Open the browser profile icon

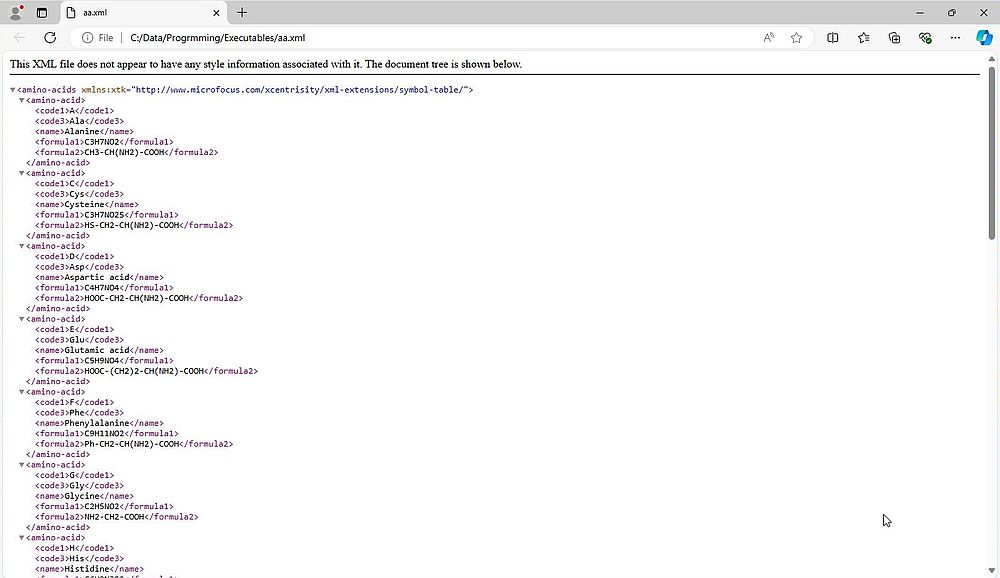[x=15, y=12]
